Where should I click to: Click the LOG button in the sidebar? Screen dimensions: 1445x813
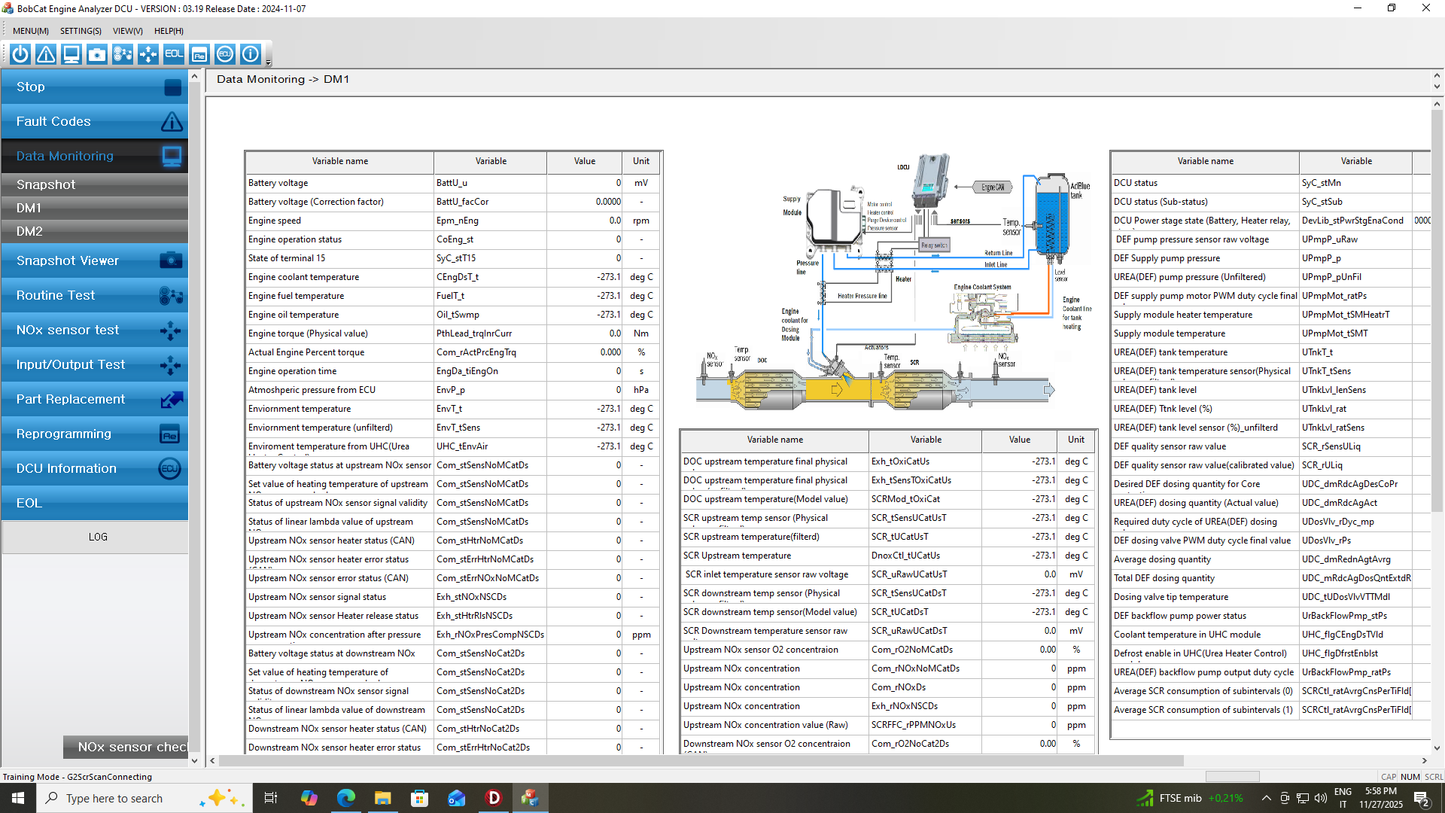click(97, 537)
